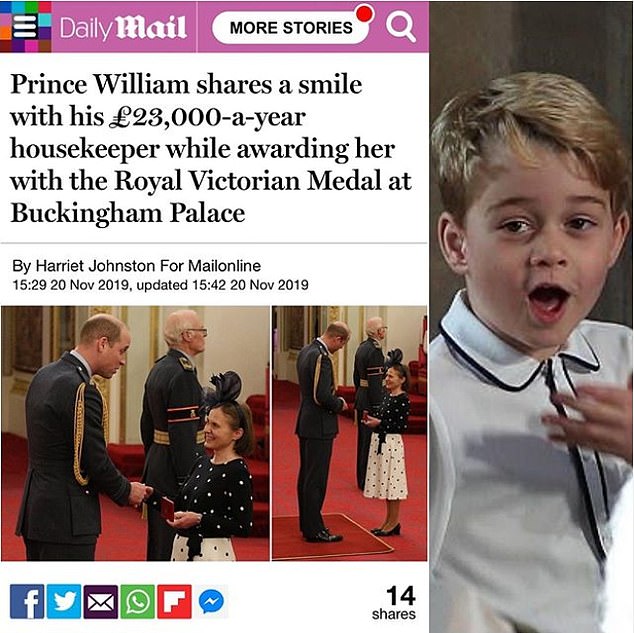634x633 pixels.
Task: Share article via email envelope icon
Action: pos(101,601)
